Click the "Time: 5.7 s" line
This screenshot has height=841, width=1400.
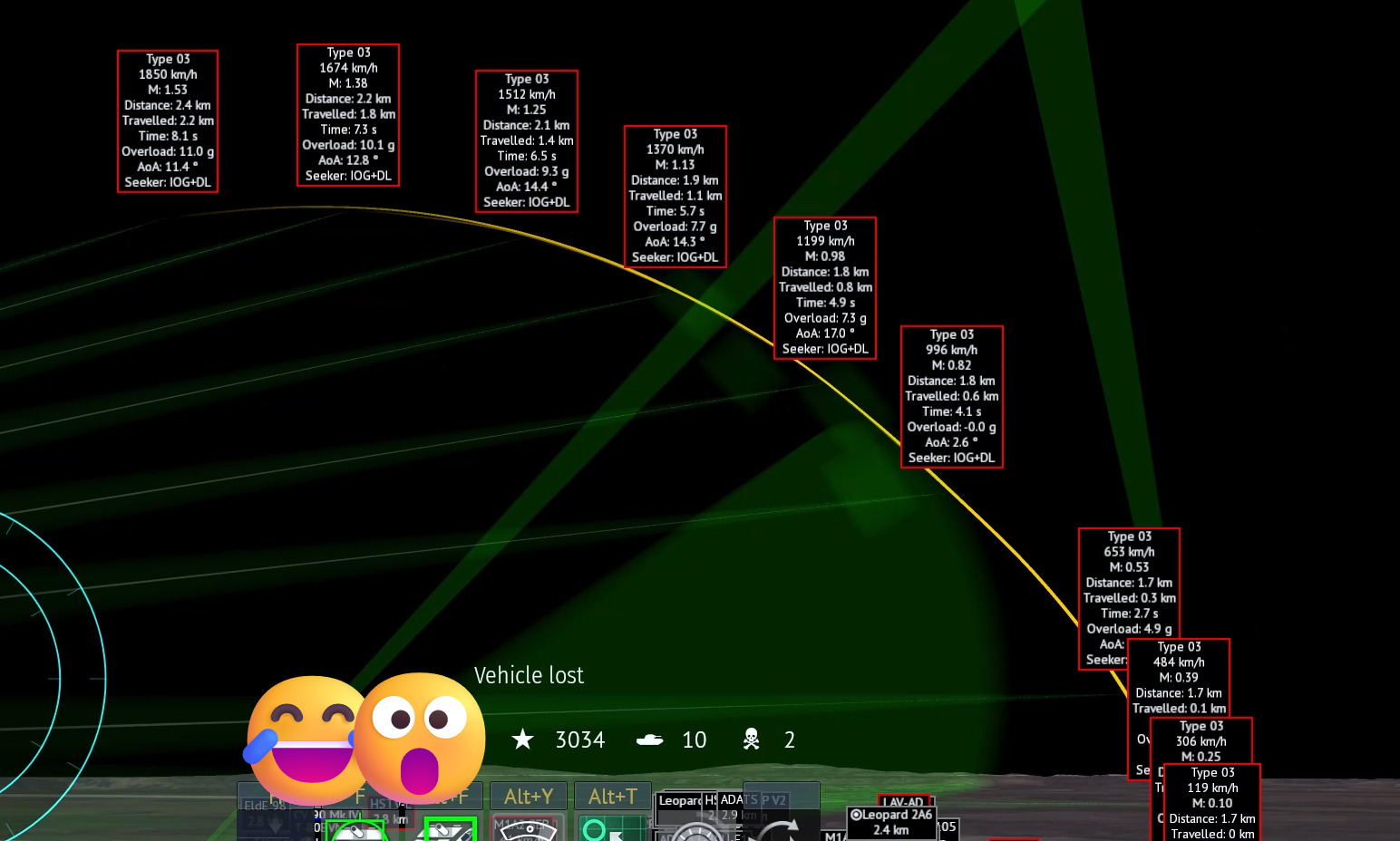[676, 211]
